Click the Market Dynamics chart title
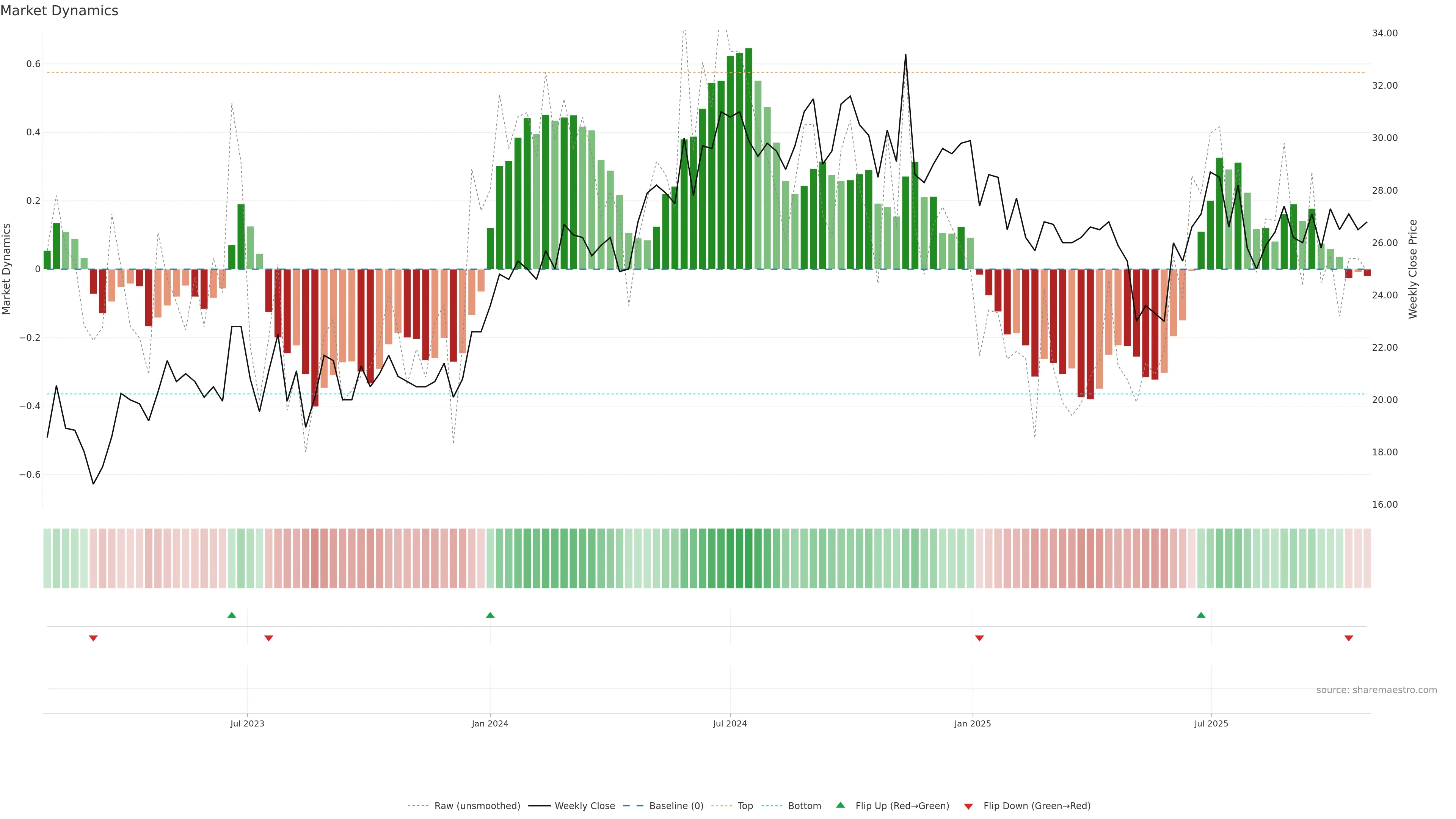The image size is (1456, 819). tap(60, 11)
